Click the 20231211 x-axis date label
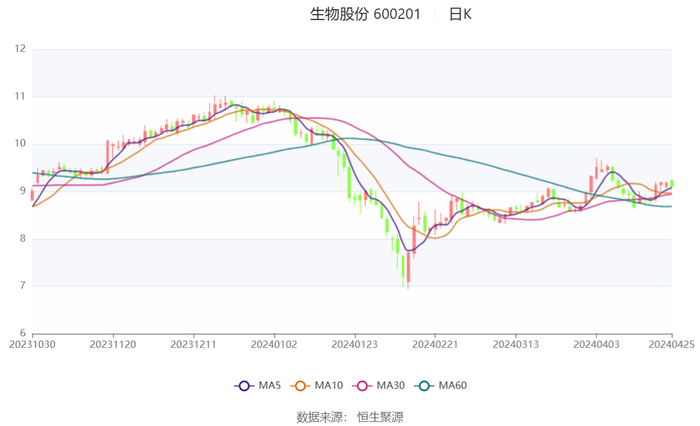This screenshot has height=426, width=700. tap(193, 343)
